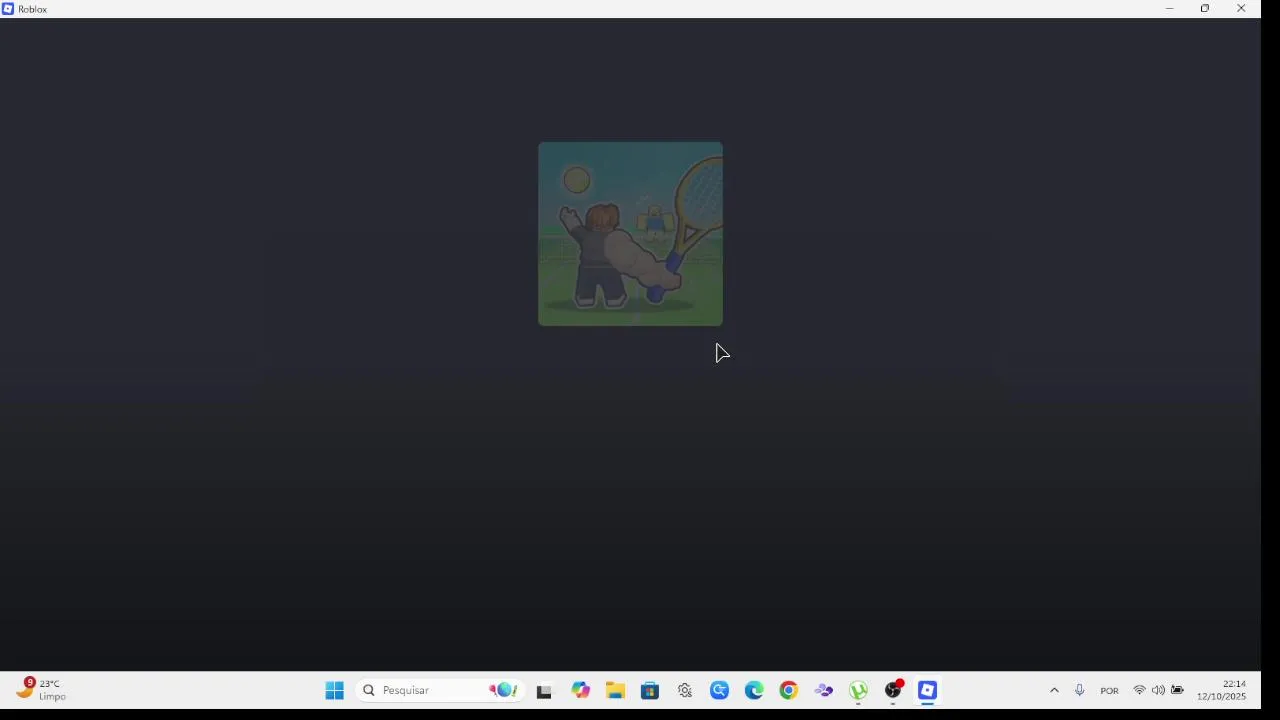
Task: Click the Pesquisar taskbar search box
Action: (x=440, y=690)
